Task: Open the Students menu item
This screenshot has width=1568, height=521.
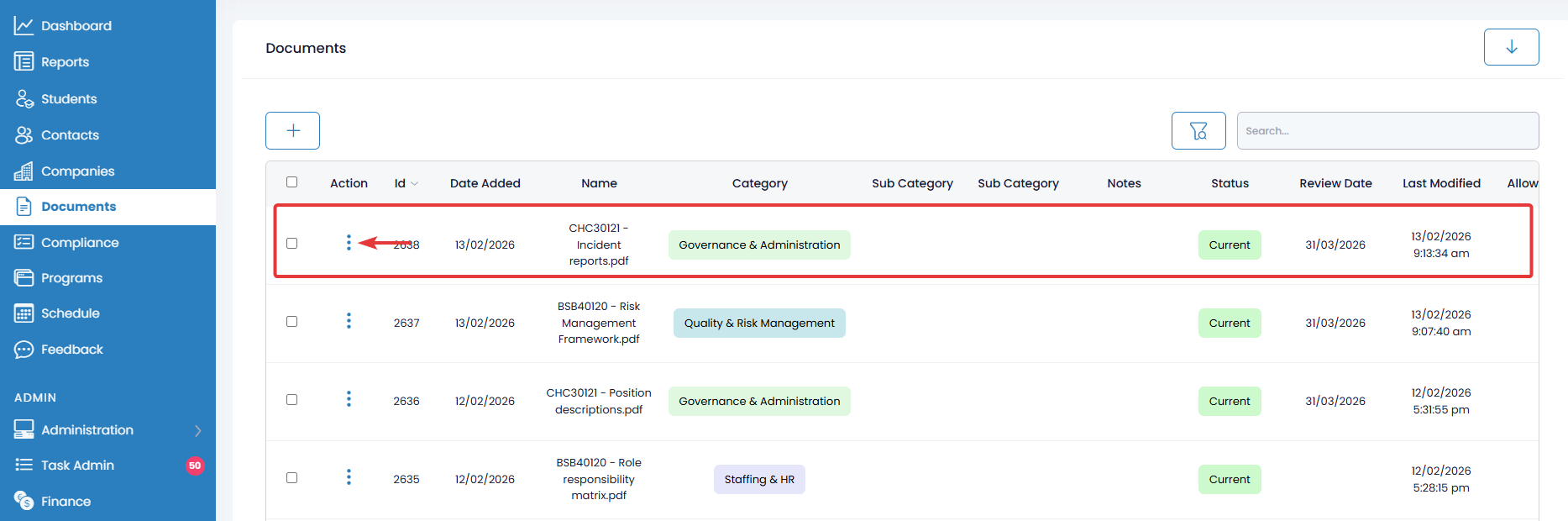Action: click(x=69, y=99)
